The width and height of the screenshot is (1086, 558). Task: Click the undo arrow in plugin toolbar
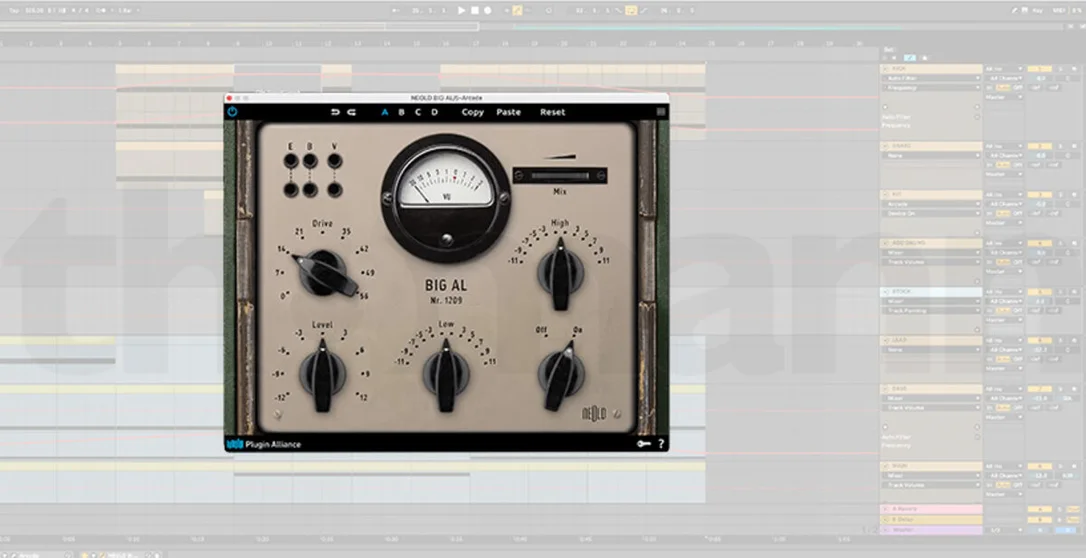pyautogui.click(x=336, y=112)
